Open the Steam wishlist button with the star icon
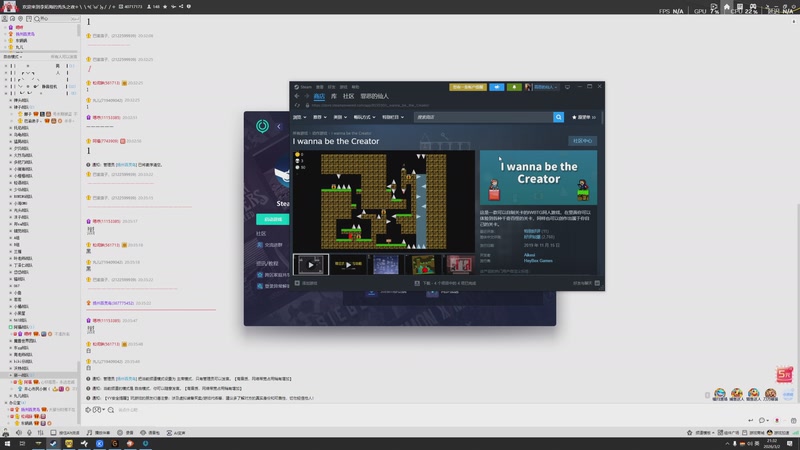 (584, 117)
